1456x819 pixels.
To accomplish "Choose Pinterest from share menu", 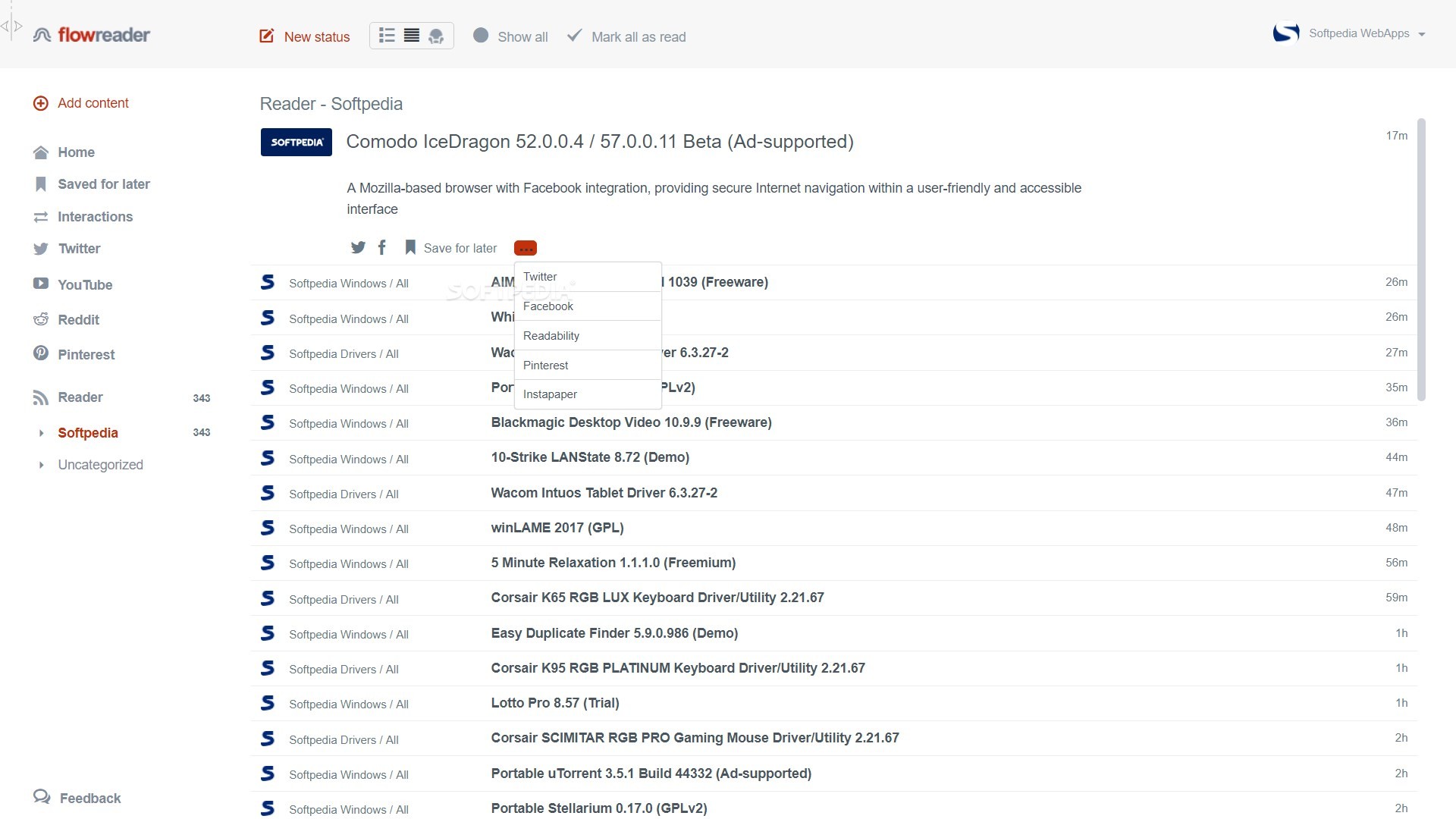I will point(588,366).
